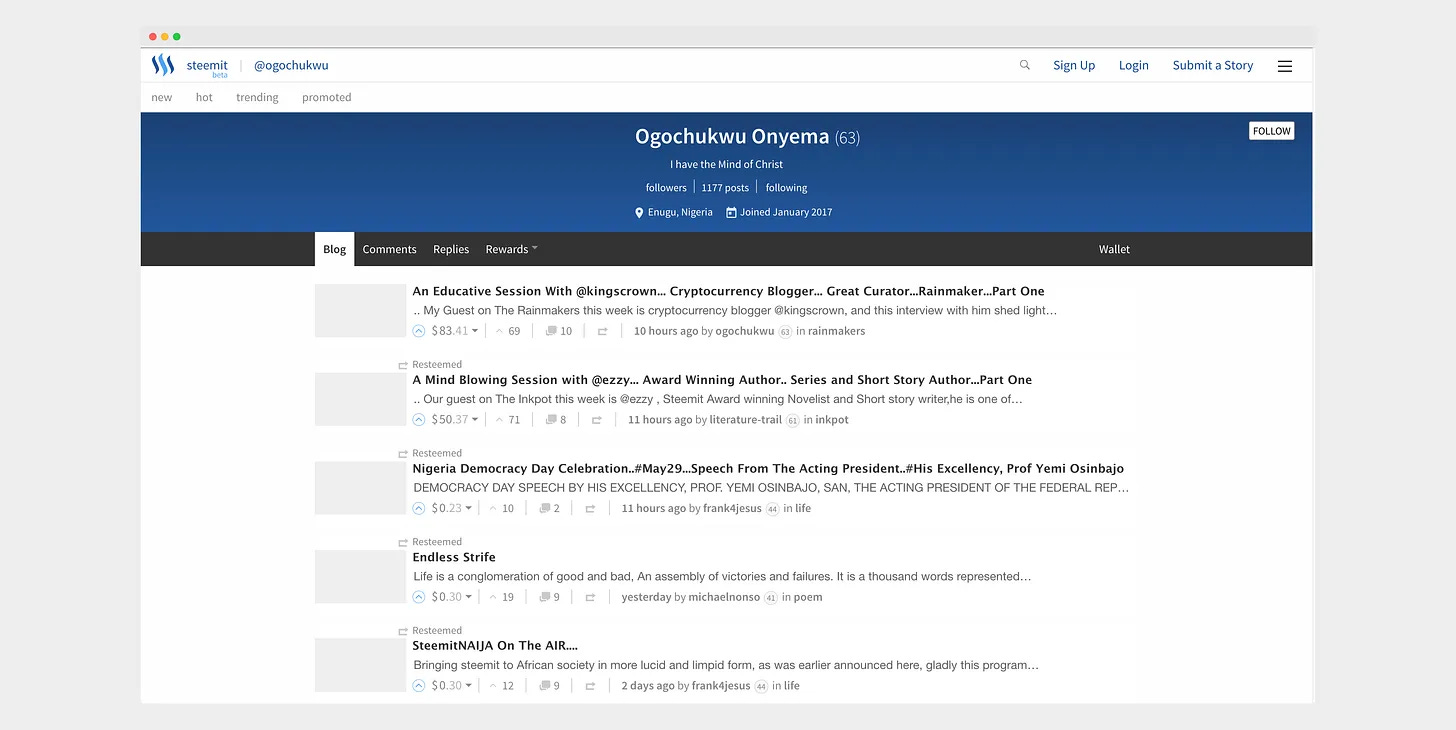Click the 10 votes count on Democracy post

508,508
